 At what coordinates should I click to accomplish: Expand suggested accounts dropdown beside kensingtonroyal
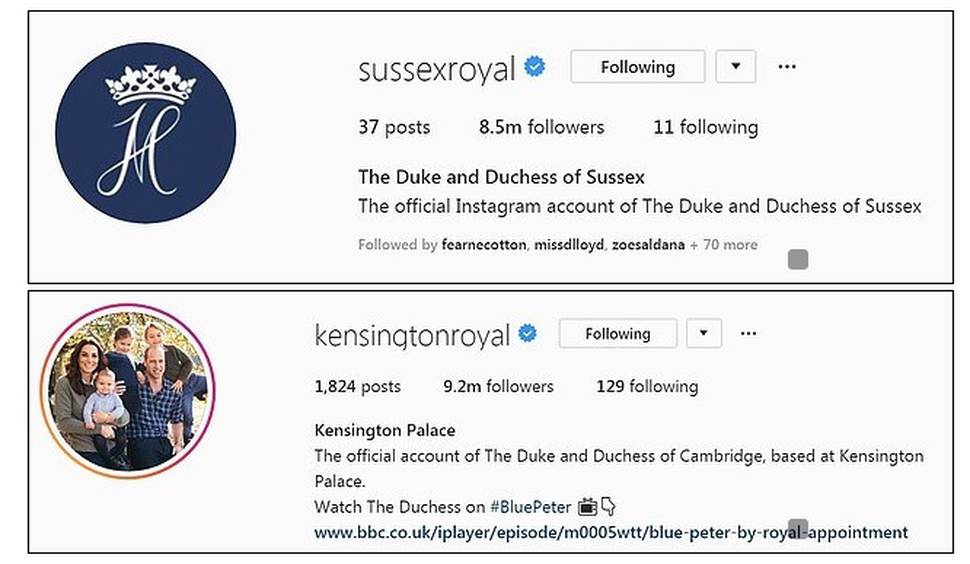pos(704,333)
